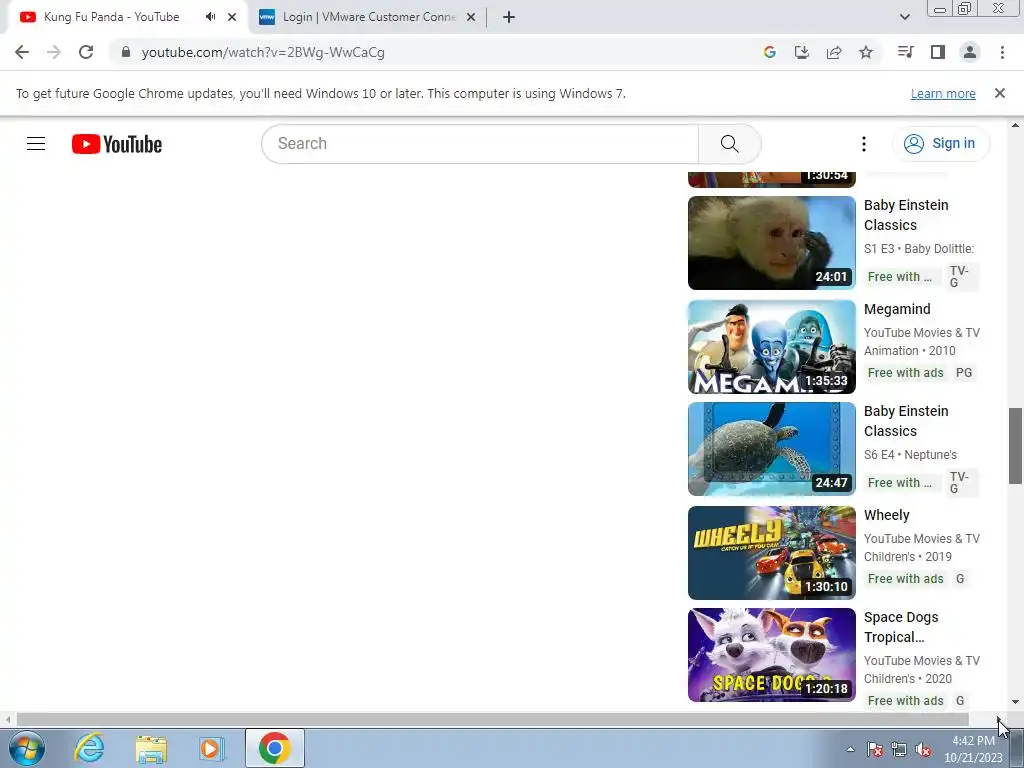Open Chrome three-dot menu
Screen dimensions: 1024x768
pos(1002,52)
